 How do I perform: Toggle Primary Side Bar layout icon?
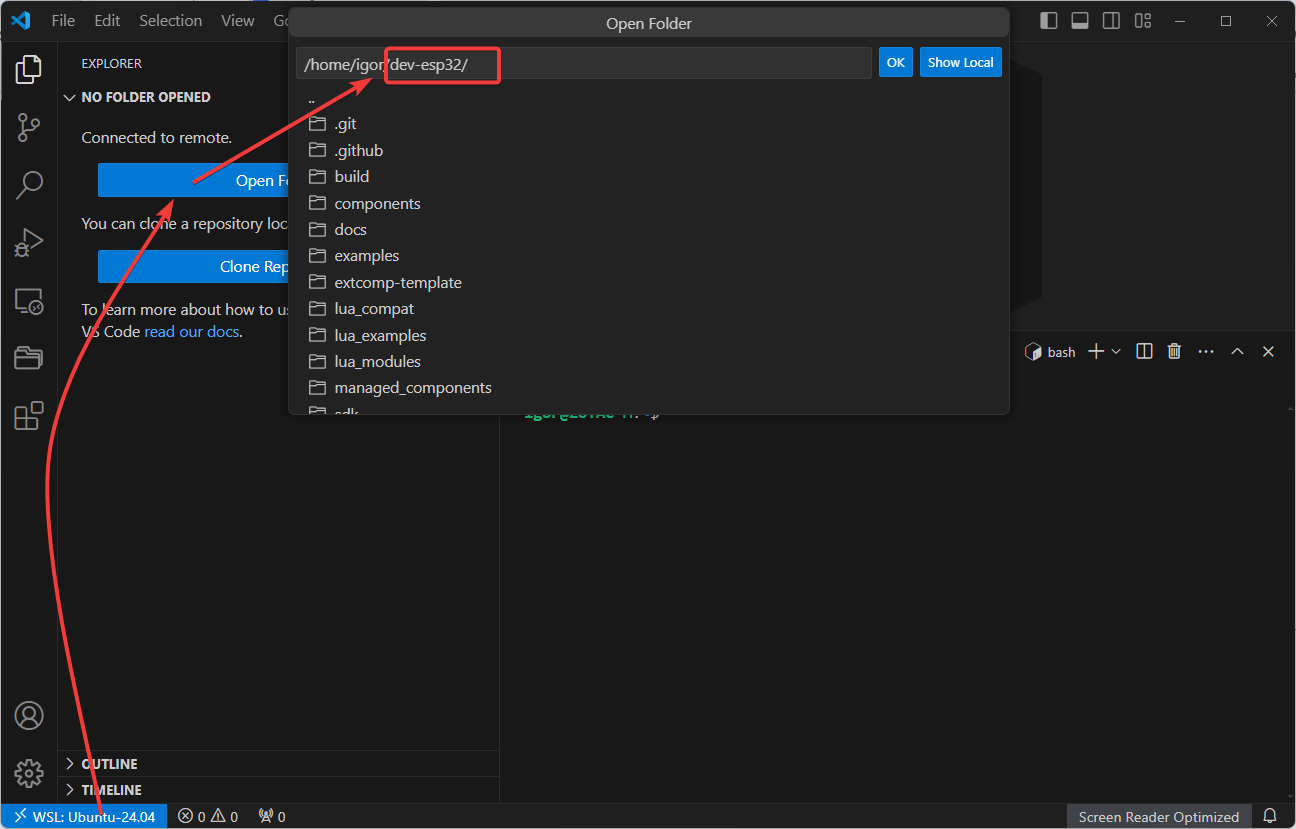coord(1048,20)
